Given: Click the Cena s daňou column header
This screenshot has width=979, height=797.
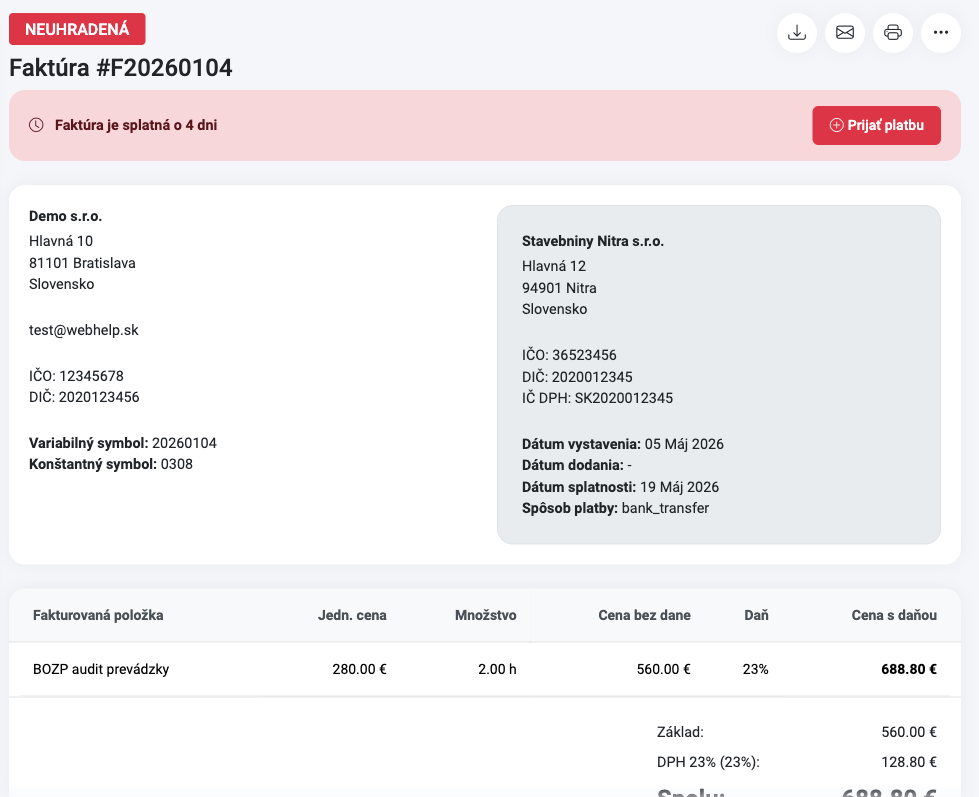Looking at the screenshot, I should click(x=894, y=615).
